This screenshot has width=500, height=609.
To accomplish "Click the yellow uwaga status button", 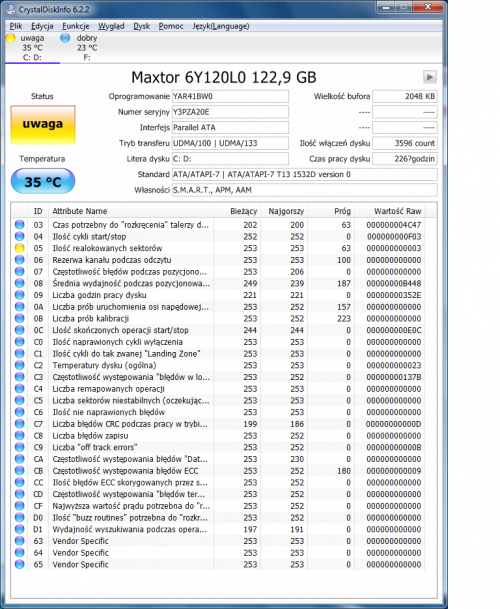I will [x=43, y=125].
